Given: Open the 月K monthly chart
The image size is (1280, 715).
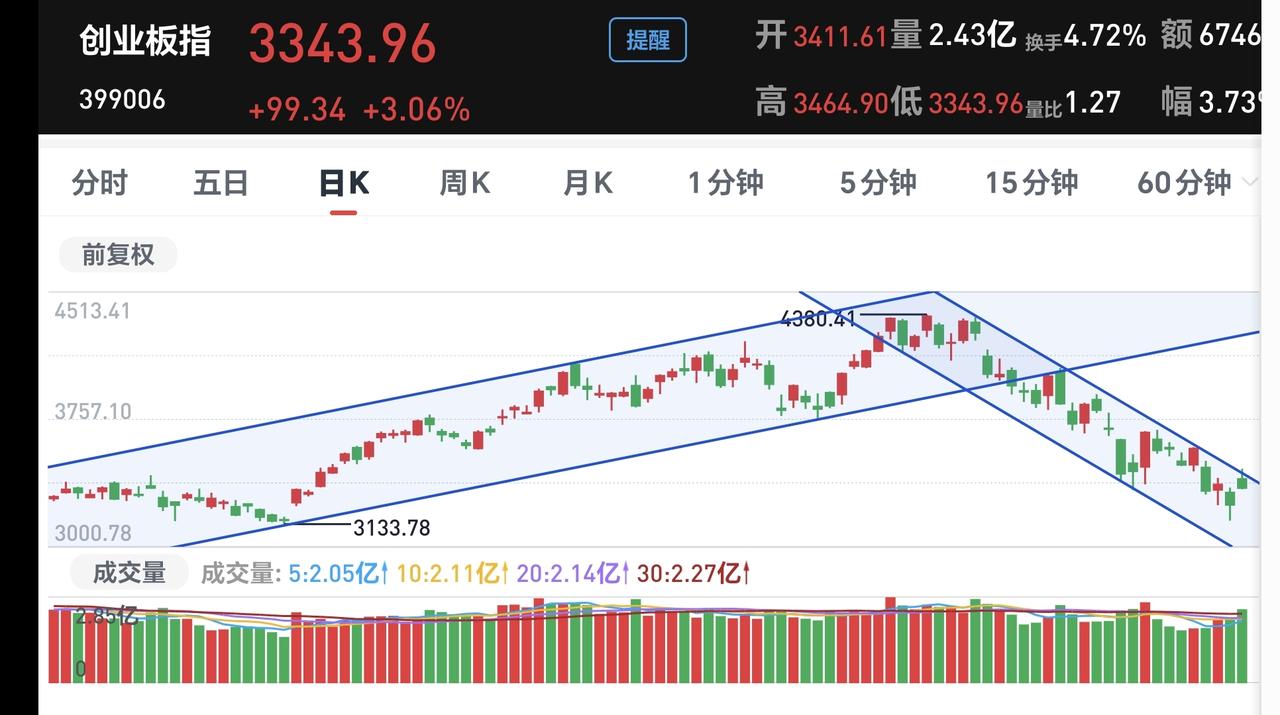Looking at the screenshot, I should click(587, 183).
